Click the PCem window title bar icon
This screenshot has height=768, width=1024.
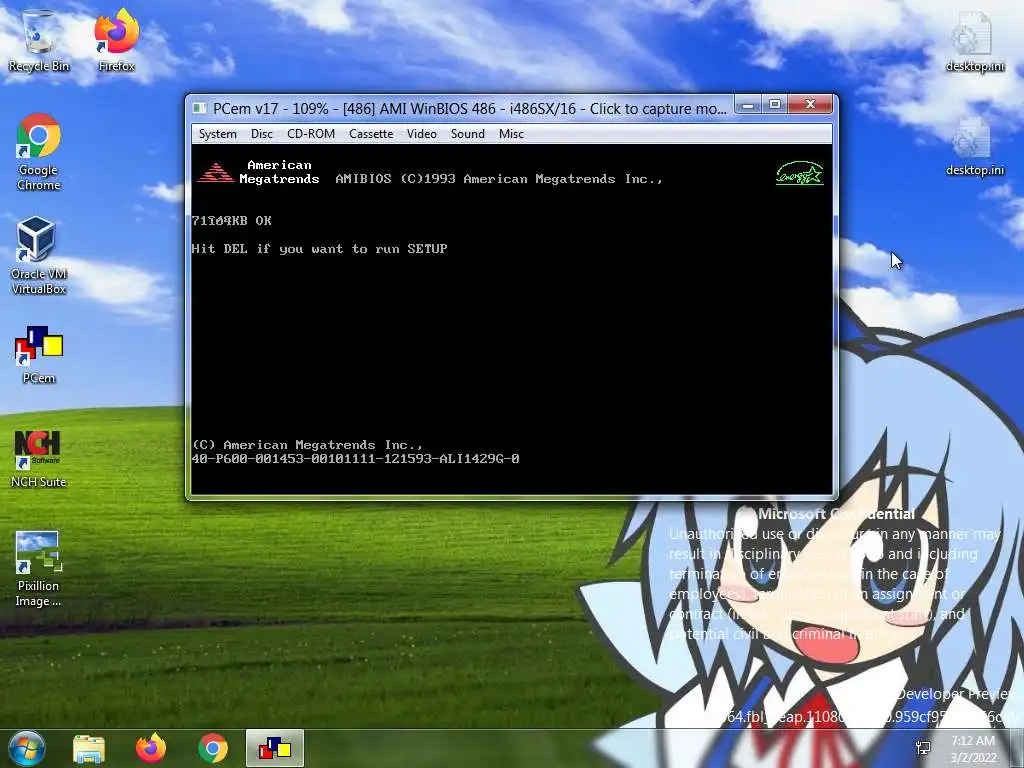coord(200,108)
